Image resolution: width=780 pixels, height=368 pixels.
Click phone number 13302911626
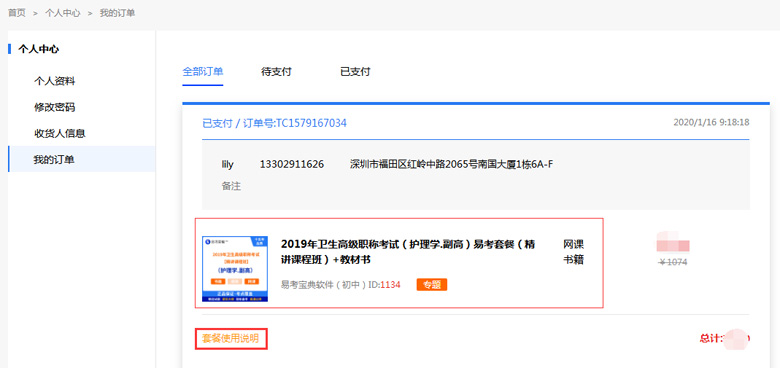coord(292,164)
